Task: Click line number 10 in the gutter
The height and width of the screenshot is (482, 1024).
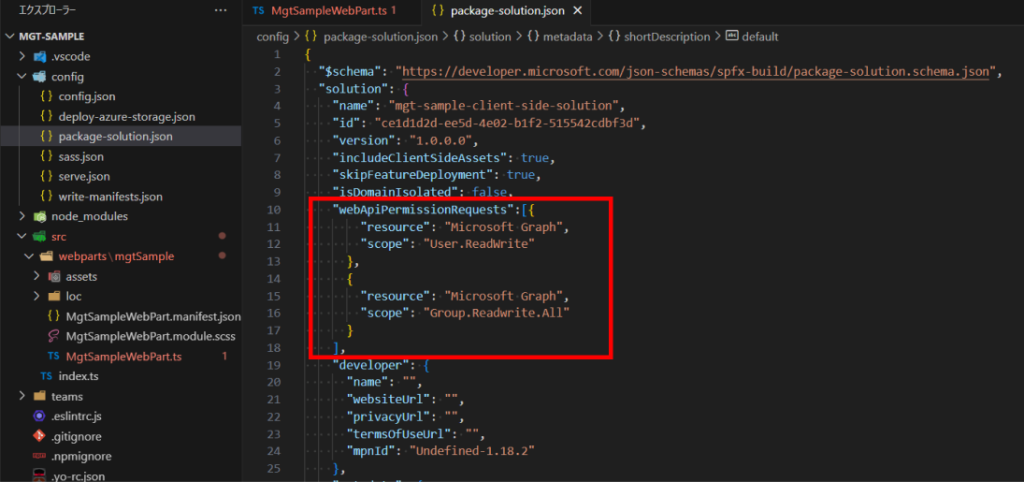Action: (275, 209)
